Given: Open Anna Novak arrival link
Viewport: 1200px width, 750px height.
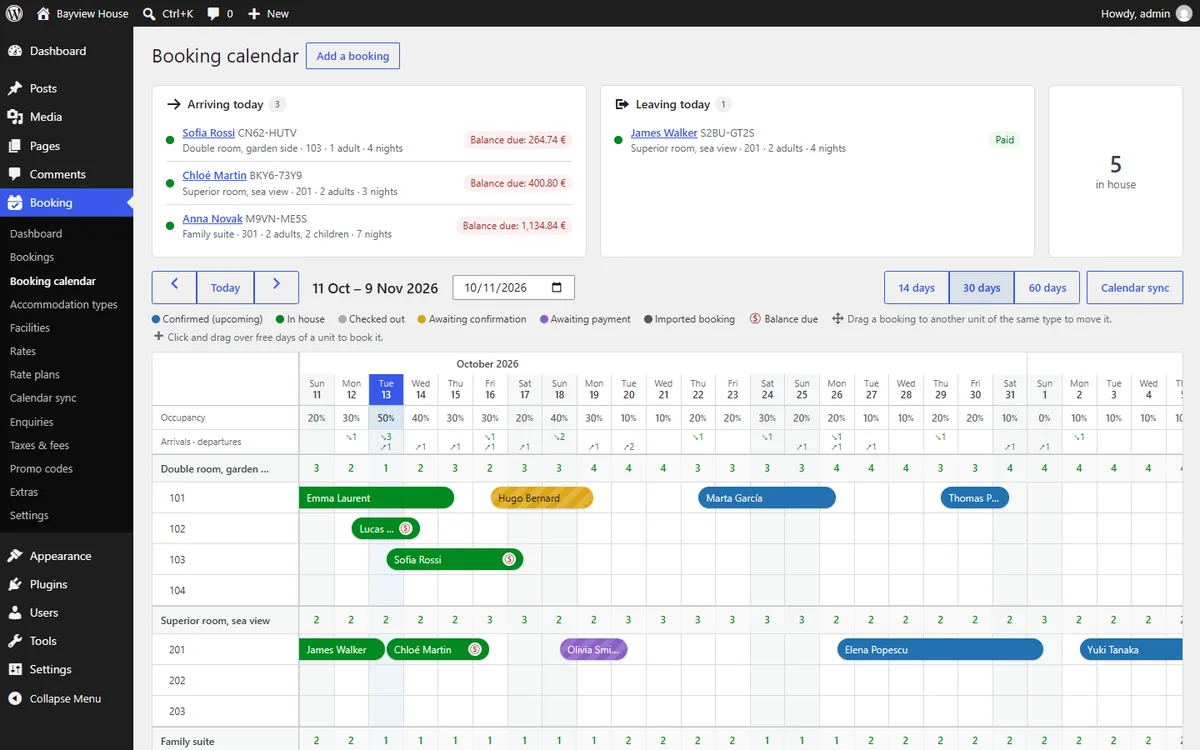Looking at the screenshot, I should pos(213,219).
